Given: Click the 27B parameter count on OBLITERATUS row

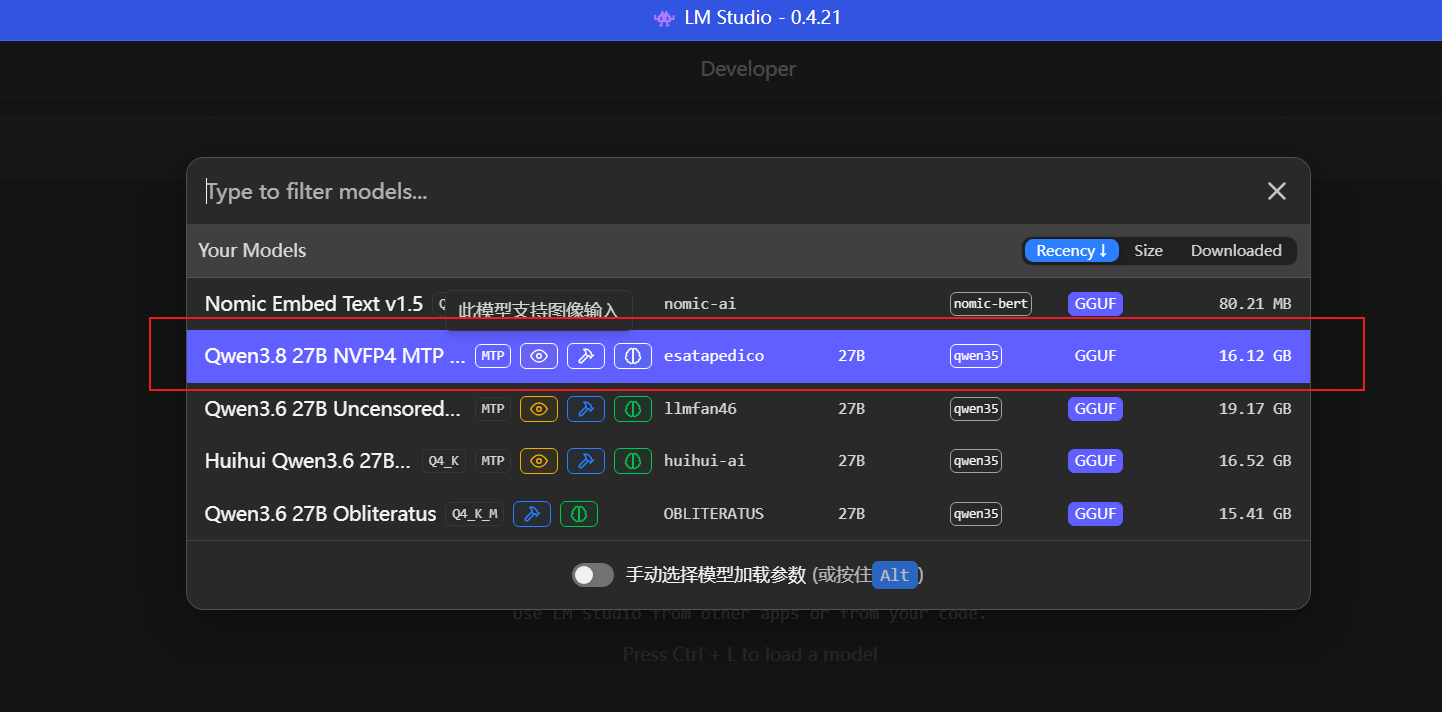Looking at the screenshot, I should (x=851, y=513).
